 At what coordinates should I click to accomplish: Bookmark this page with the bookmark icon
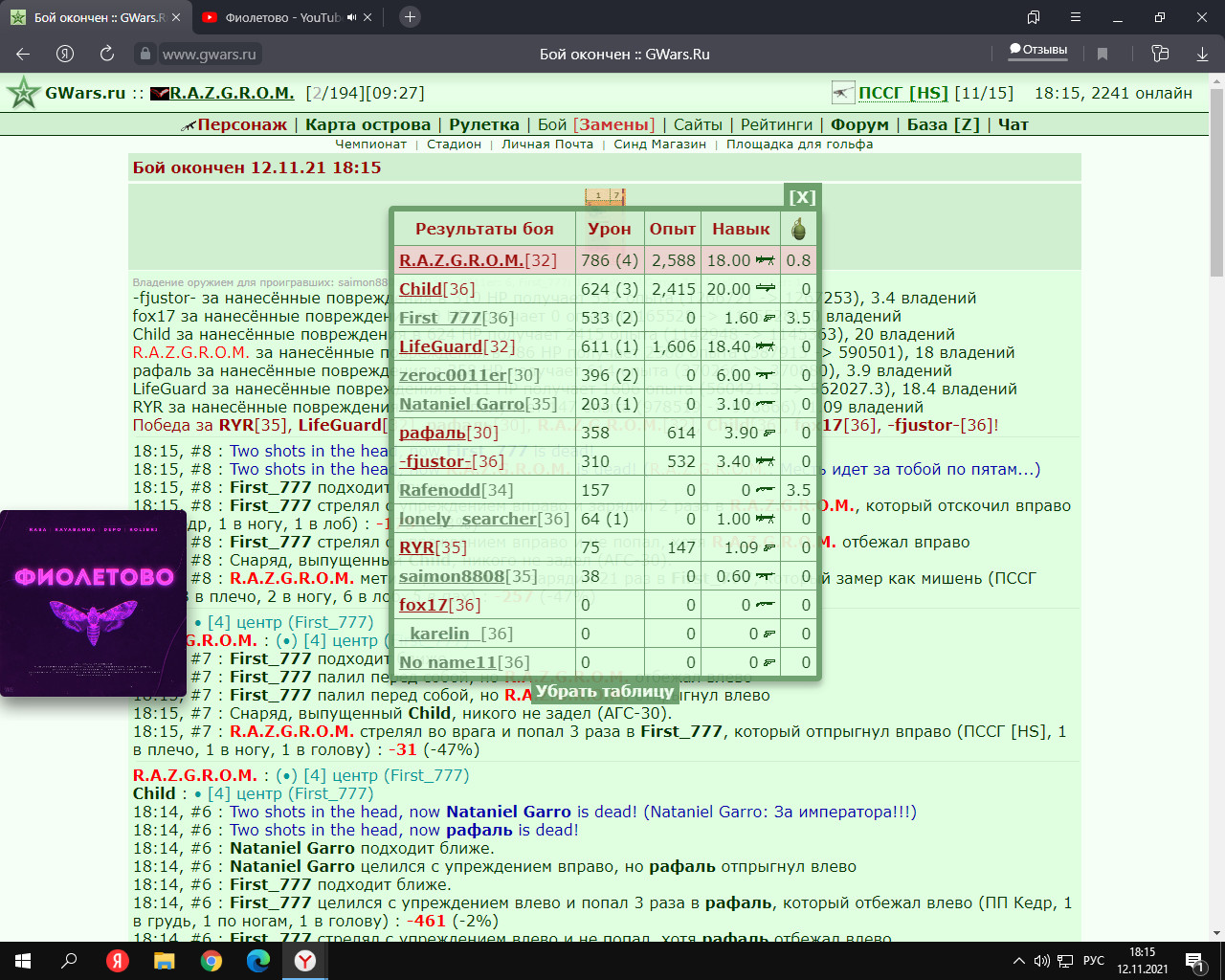[x=1102, y=55]
